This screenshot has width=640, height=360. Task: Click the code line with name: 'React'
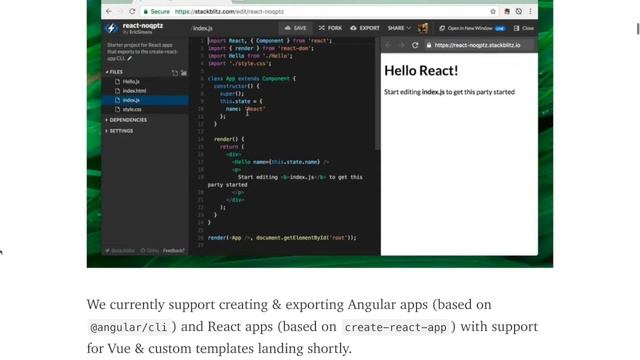tap(246, 109)
